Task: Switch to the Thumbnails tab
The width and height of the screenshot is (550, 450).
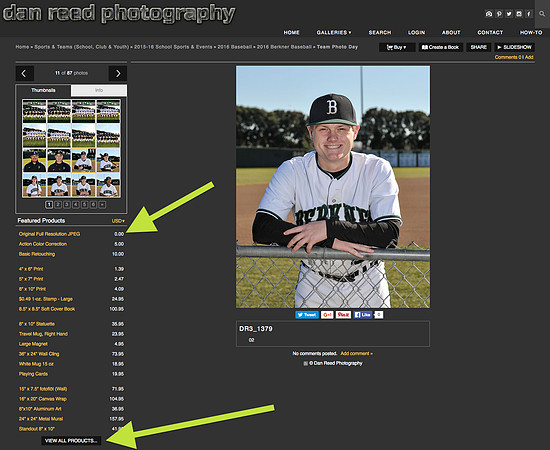Action: 43,90
